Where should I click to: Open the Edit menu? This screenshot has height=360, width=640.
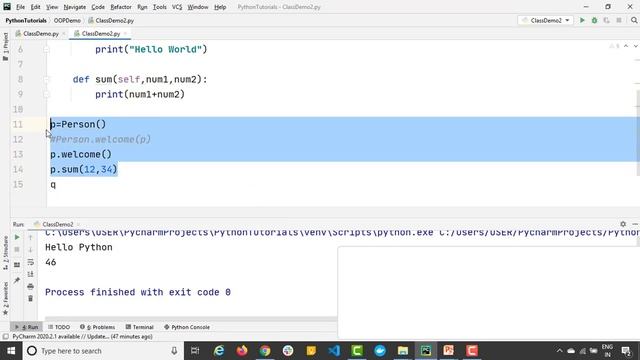(x=36, y=7)
